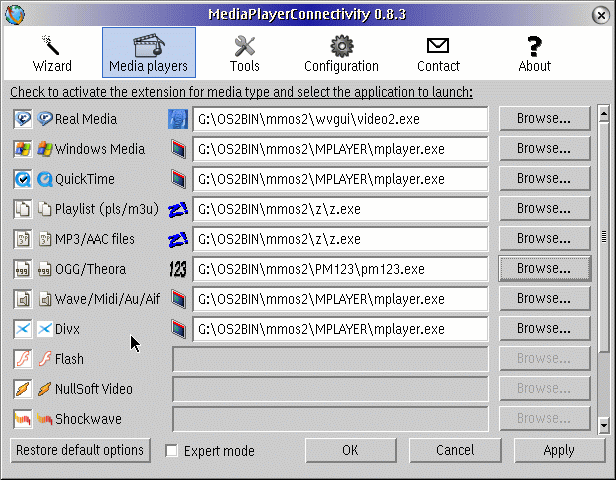This screenshot has height=480, width=616.
Task: Open the Wizard tab
Action: coord(52,53)
